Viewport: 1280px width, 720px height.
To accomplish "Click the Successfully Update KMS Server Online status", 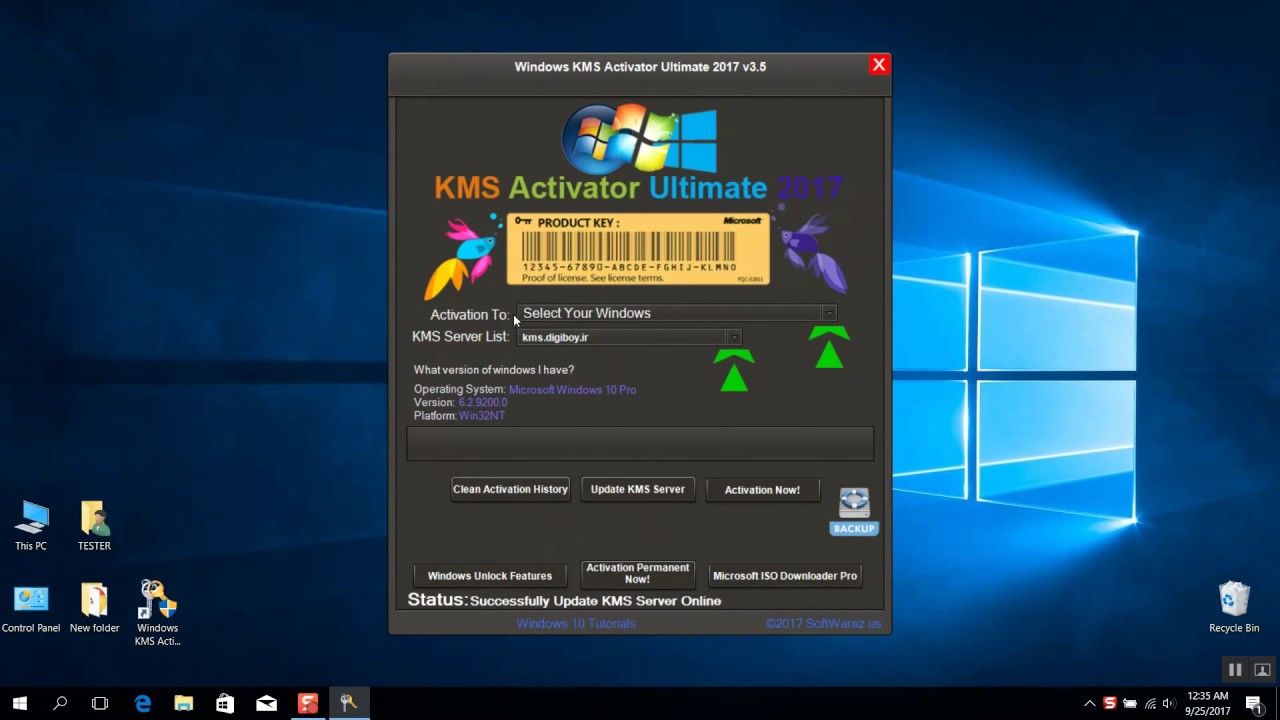I will (x=595, y=601).
